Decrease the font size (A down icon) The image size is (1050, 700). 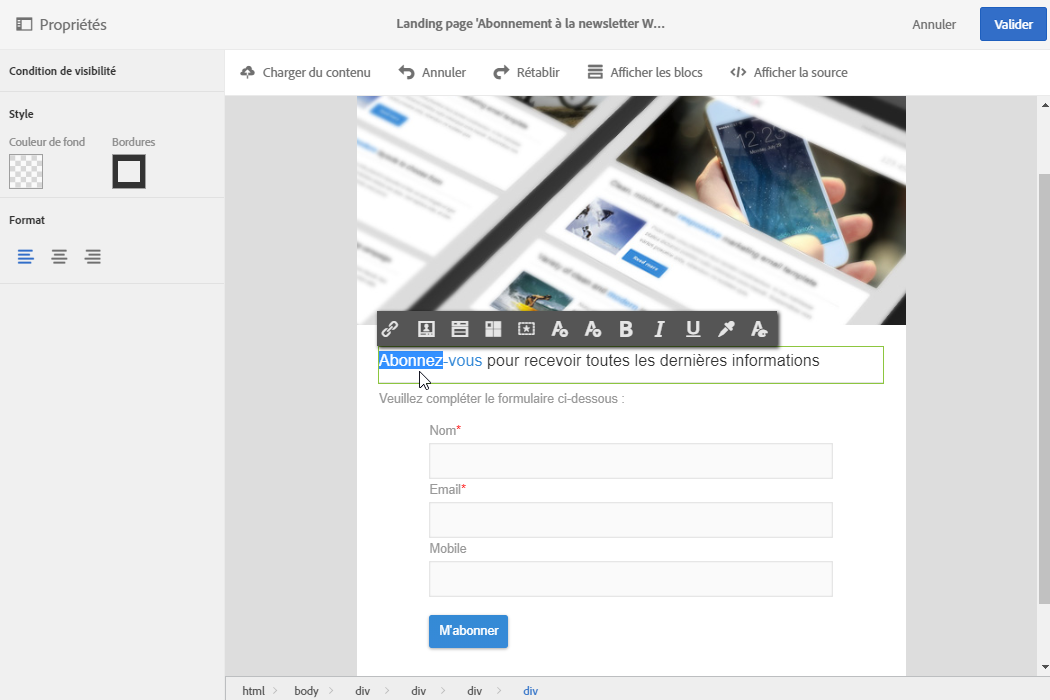tap(593, 329)
